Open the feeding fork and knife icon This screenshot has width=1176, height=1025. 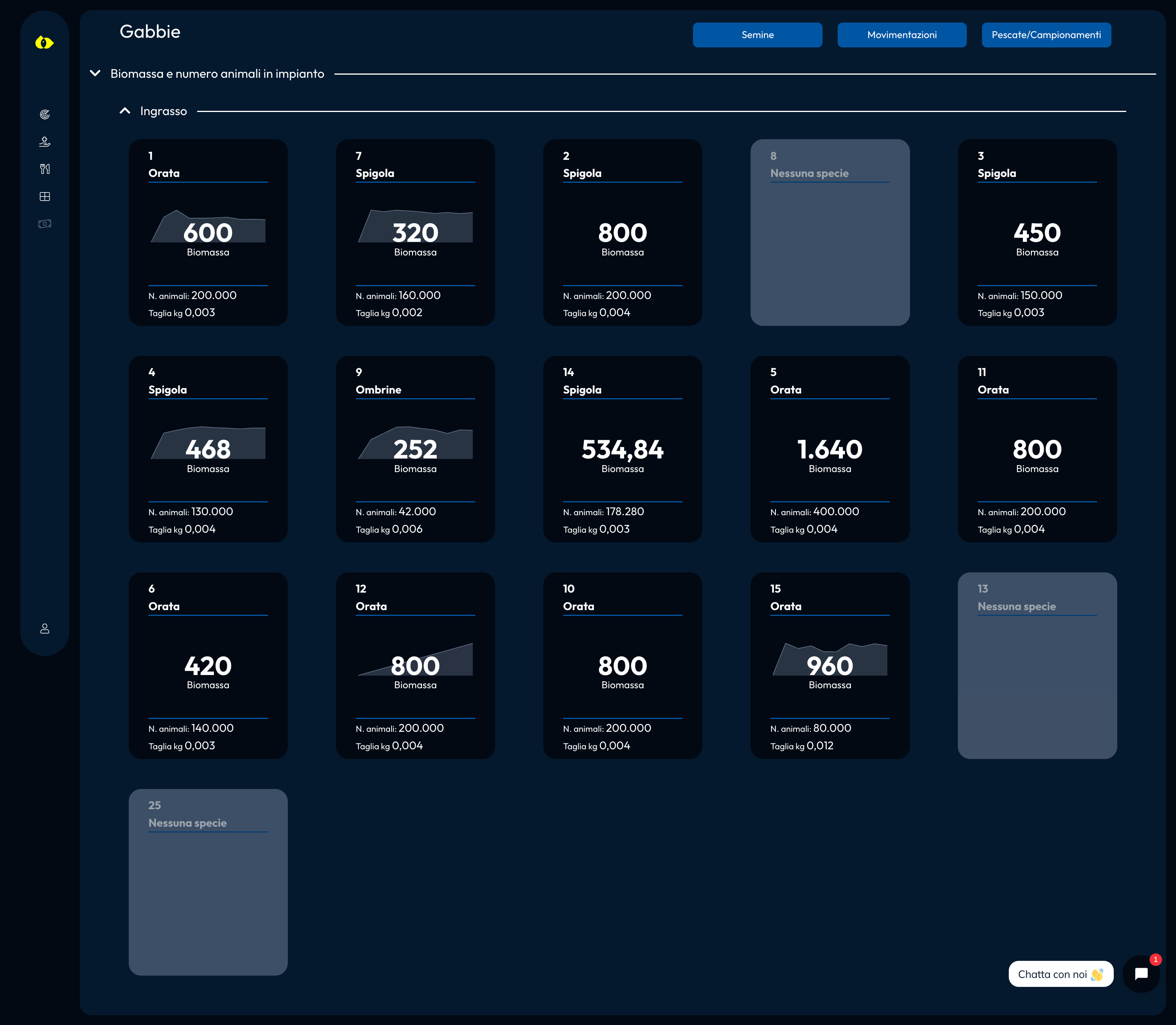[45, 169]
